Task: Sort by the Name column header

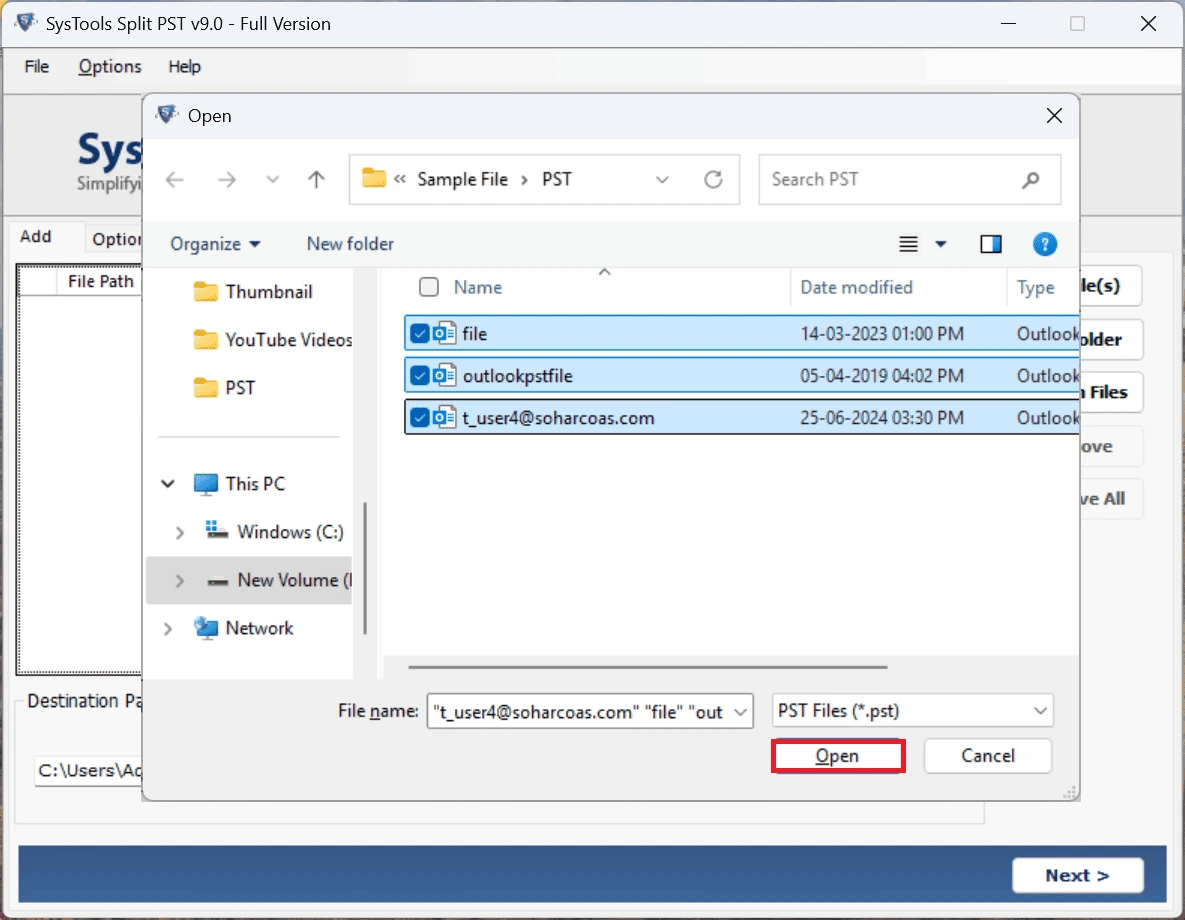Action: coord(478,287)
